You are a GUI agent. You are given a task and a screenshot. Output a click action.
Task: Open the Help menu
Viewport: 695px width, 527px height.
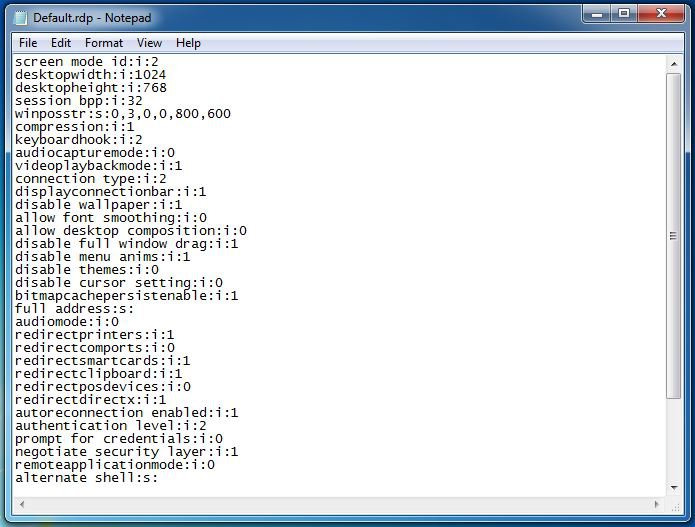(x=188, y=43)
